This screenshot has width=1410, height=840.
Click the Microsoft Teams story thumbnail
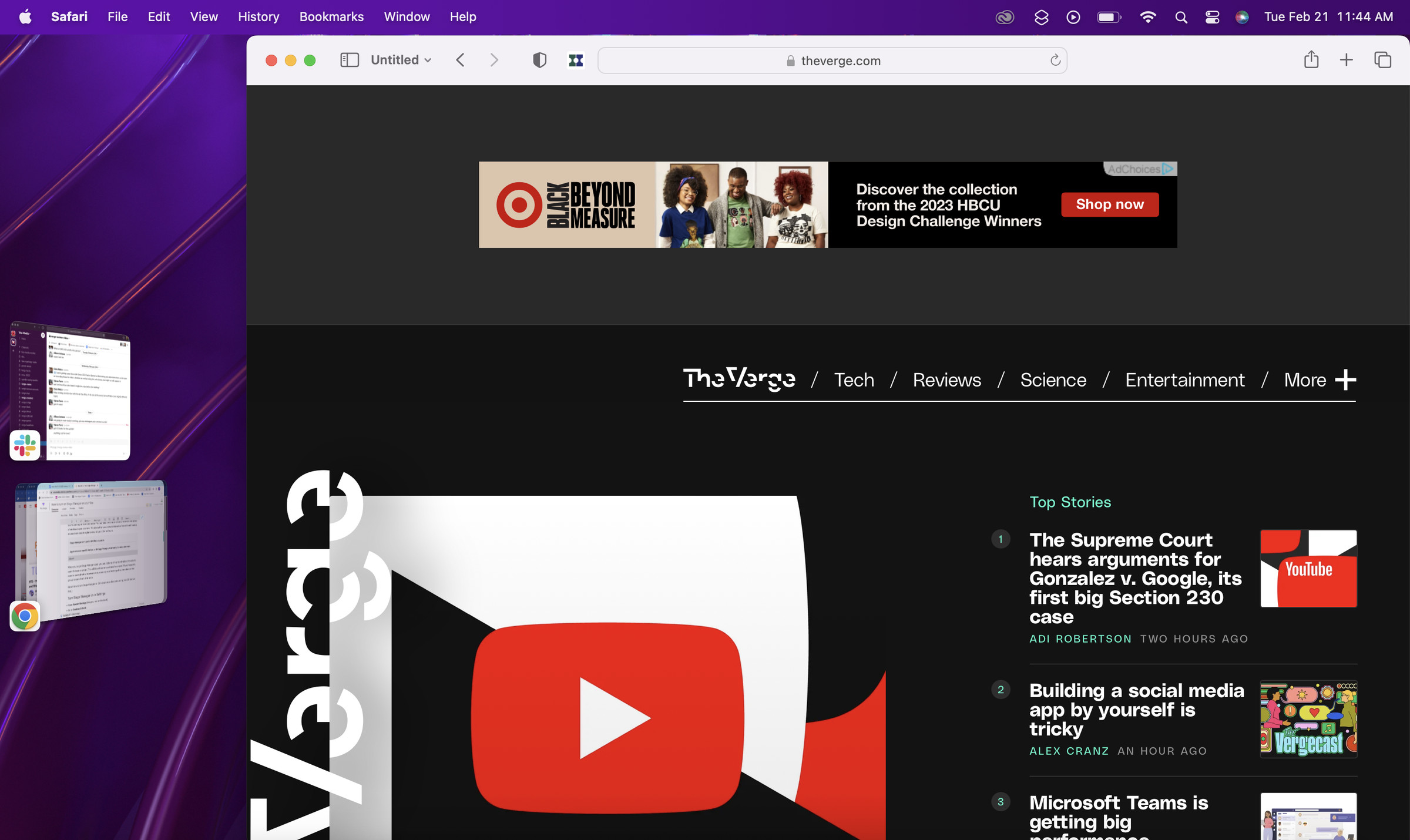1308,817
